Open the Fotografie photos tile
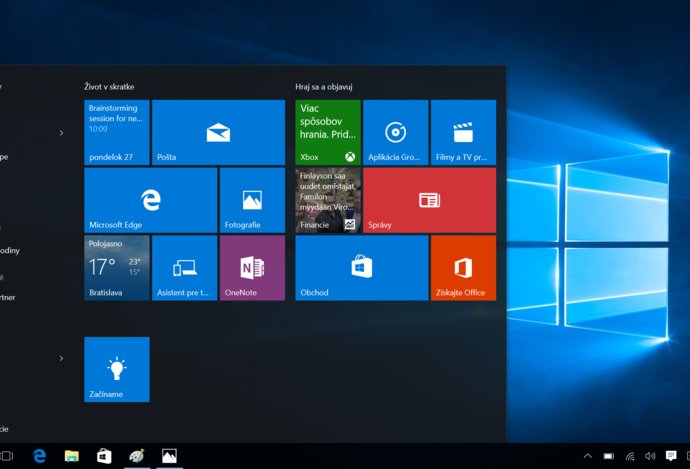 (x=252, y=200)
